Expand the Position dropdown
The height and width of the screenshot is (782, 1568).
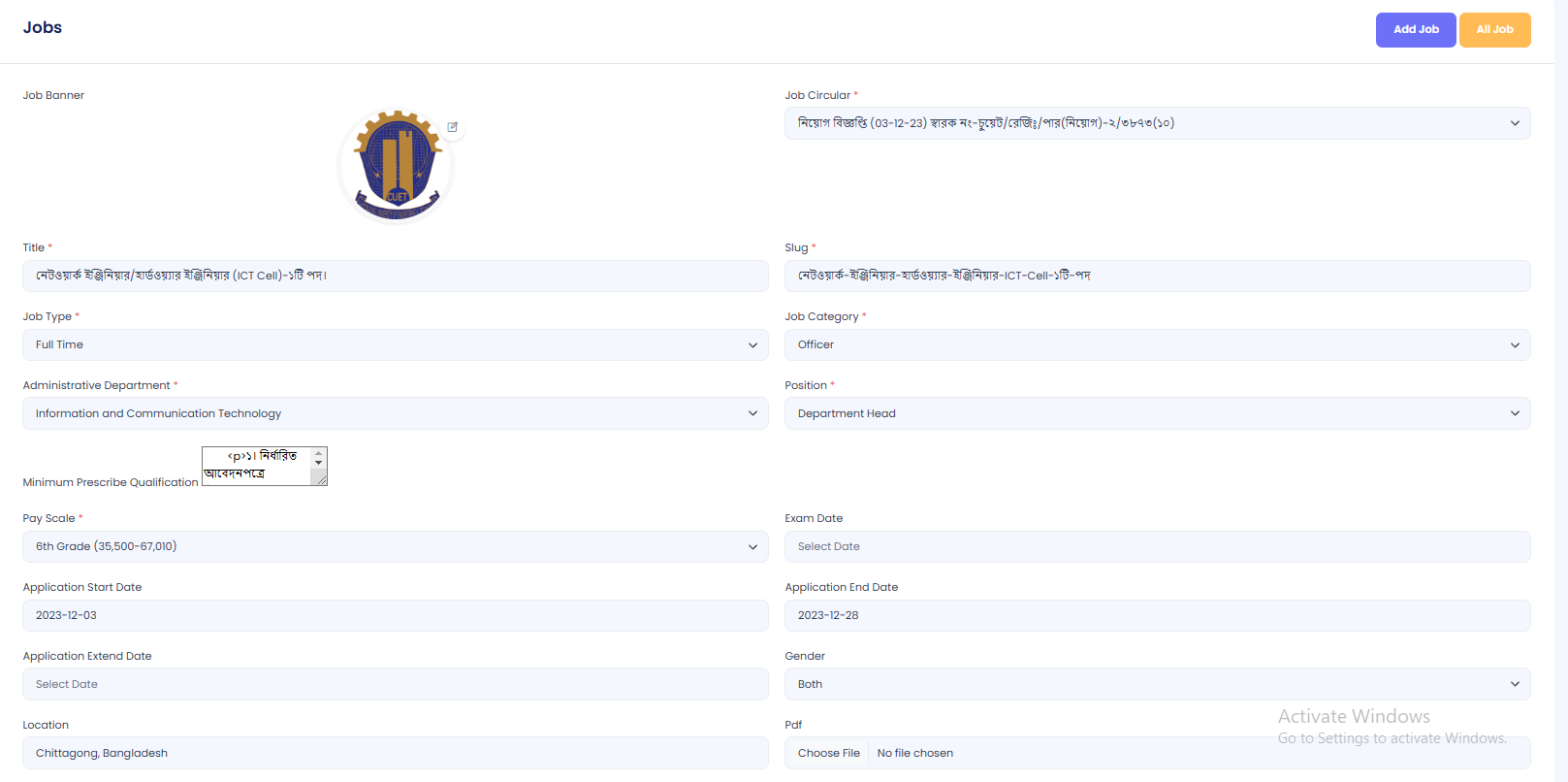click(x=1157, y=414)
